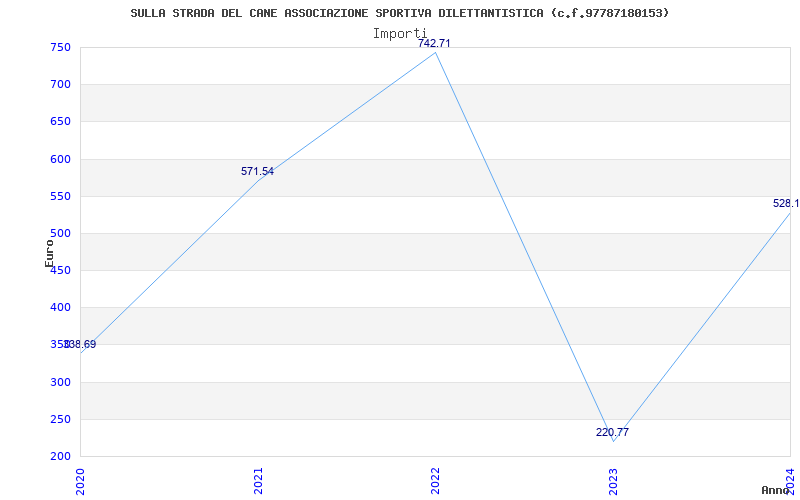Click the 300 y-axis tick
This screenshot has height=500, width=800.
pos(60,382)
